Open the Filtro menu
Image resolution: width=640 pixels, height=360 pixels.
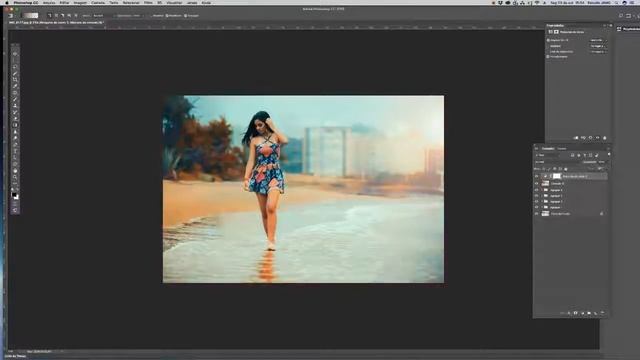tap(148, 2)
